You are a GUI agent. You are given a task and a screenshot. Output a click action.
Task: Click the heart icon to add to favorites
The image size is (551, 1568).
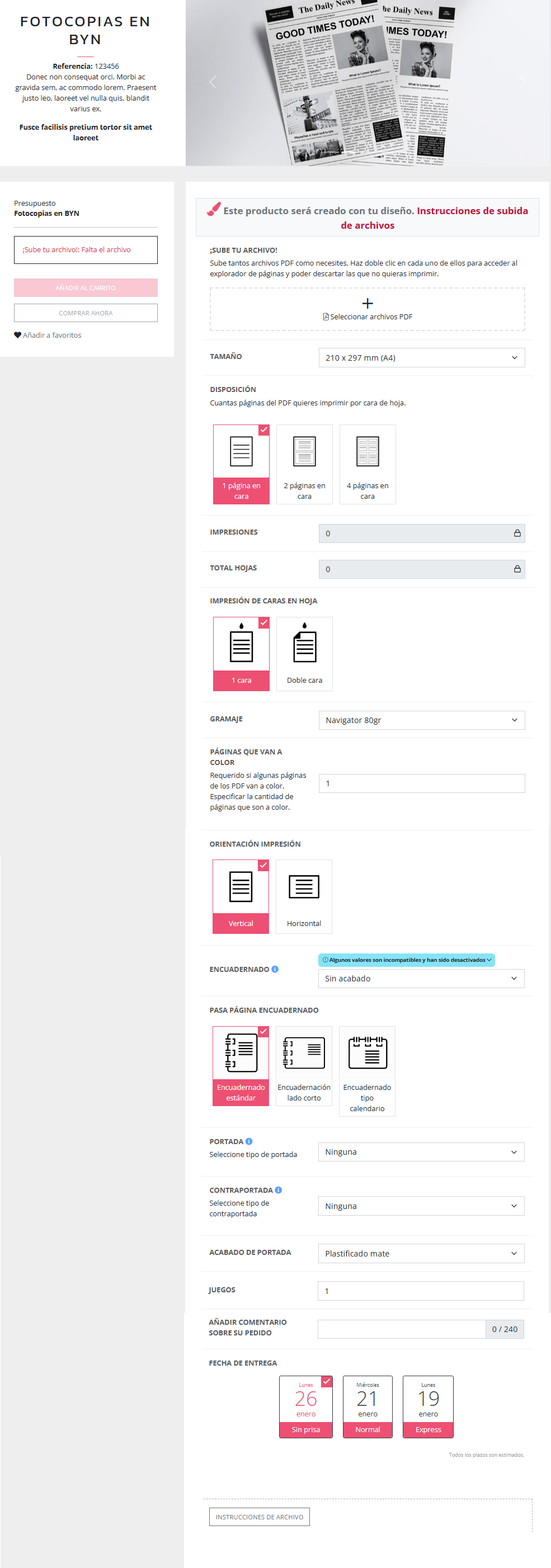coord(18,336)
